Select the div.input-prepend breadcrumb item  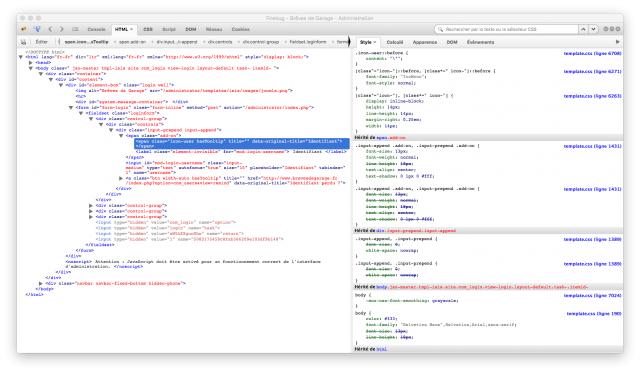177,42
